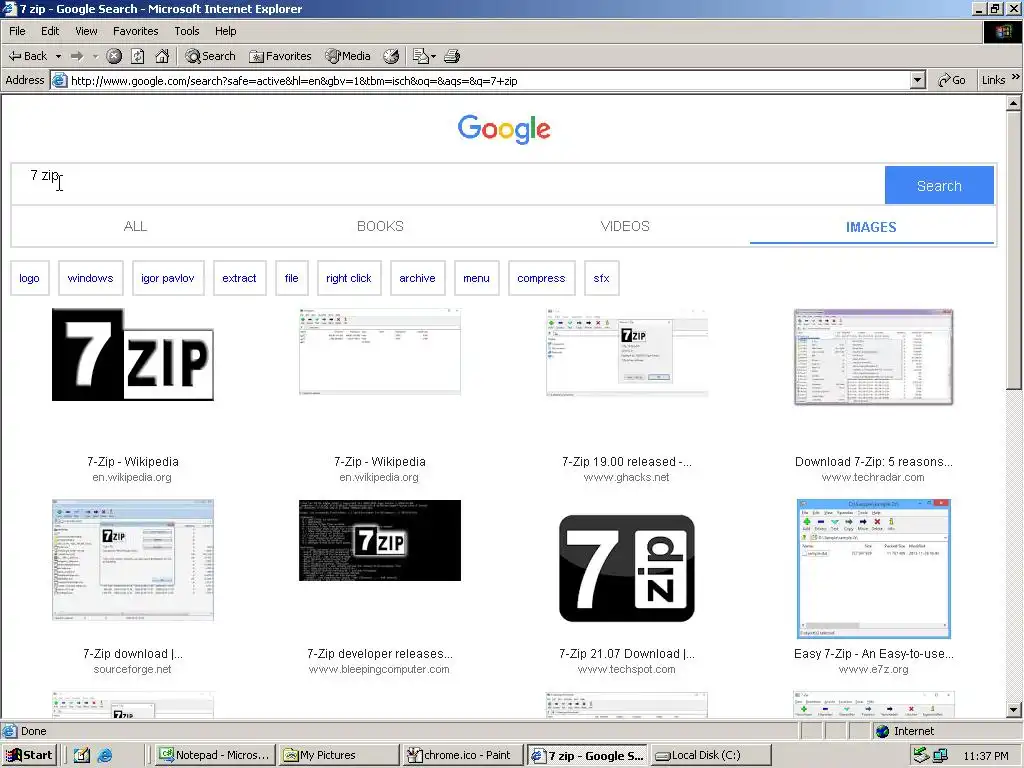Open the Easy 7-Zip e7z.org thumbnail
The width and height of the screenshot is (1024, 768).
pyautogui.click(x=874, y=569)
